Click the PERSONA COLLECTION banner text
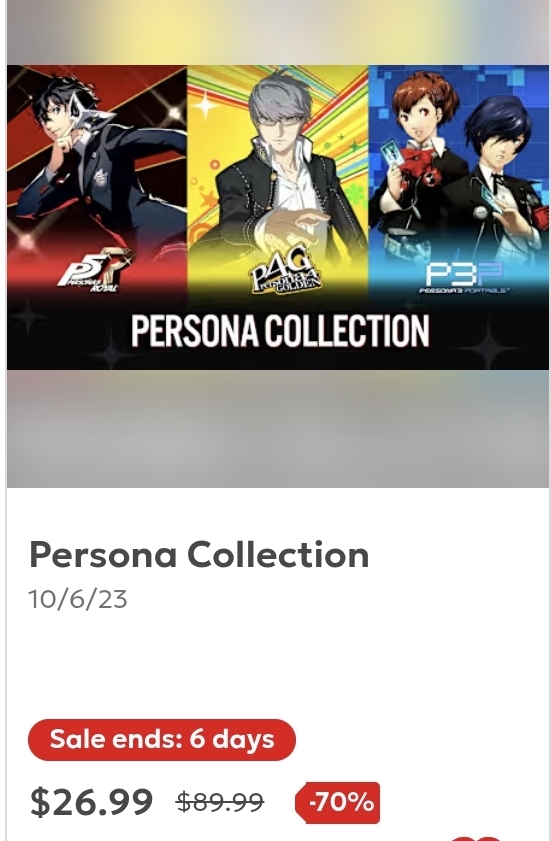The width and height of the screenshot is (551, 841). (x=280, y=331)
